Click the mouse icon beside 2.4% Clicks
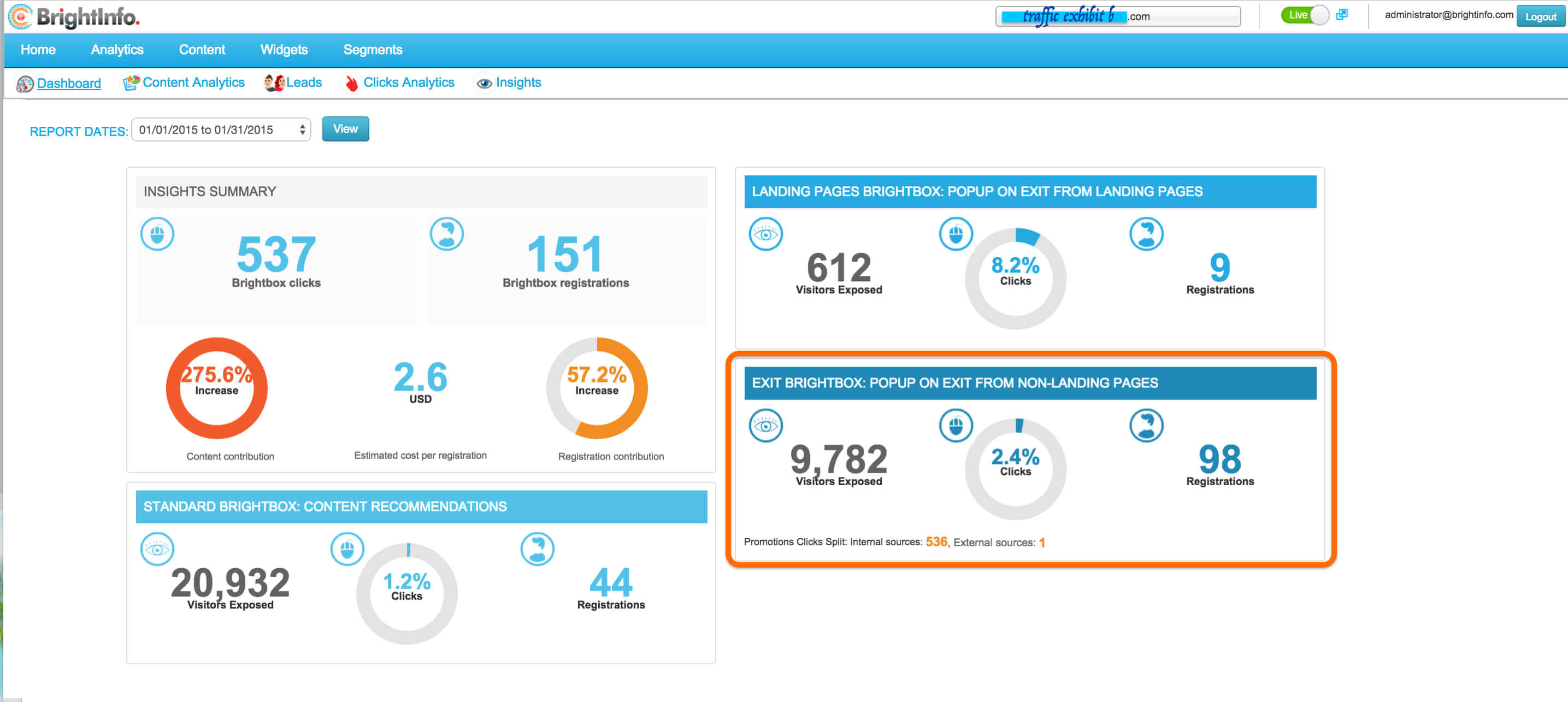The height and width of the screenshot is (702, 1568). [x=956, y=426]
